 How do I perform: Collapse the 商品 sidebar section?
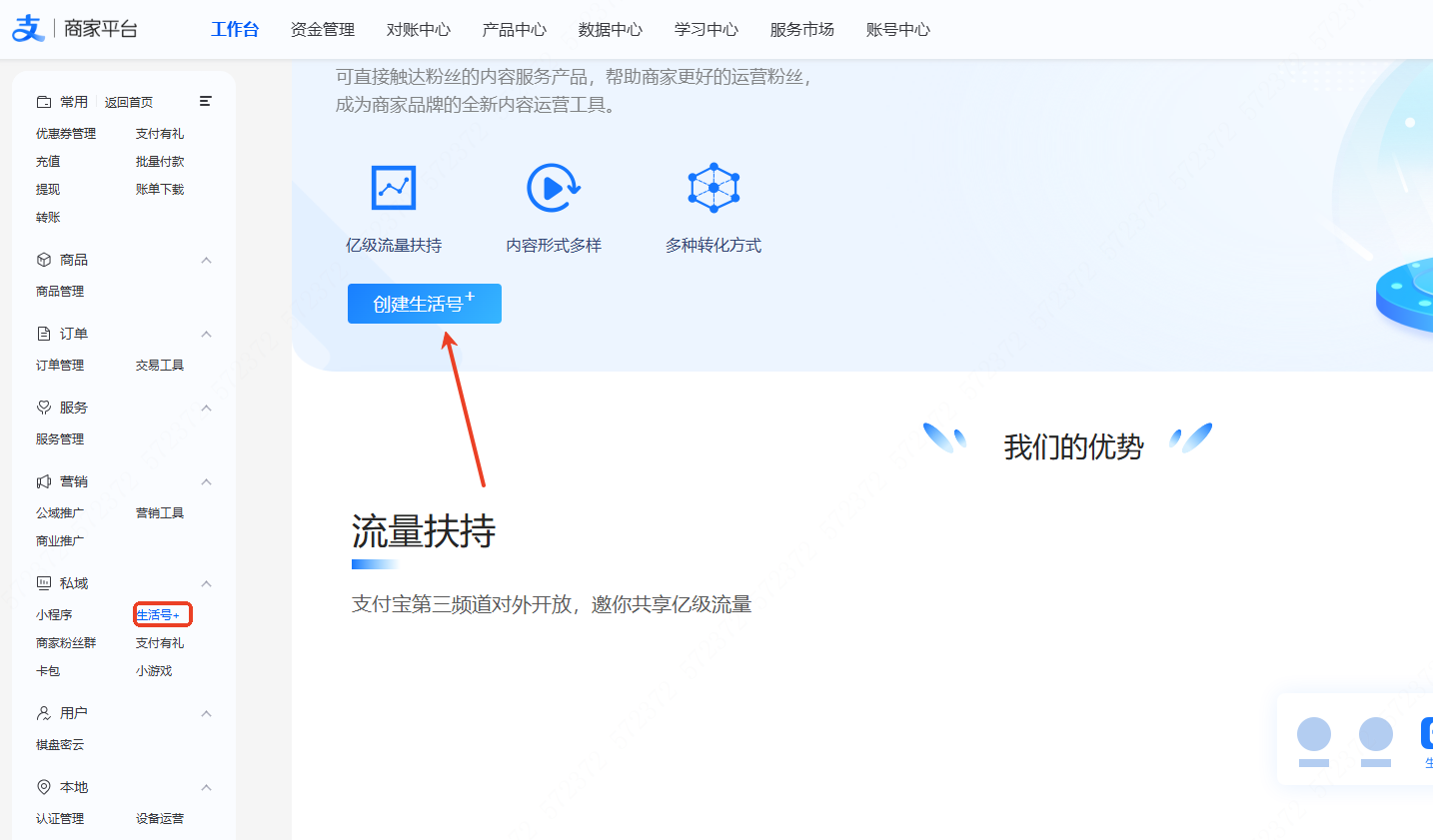206,259
